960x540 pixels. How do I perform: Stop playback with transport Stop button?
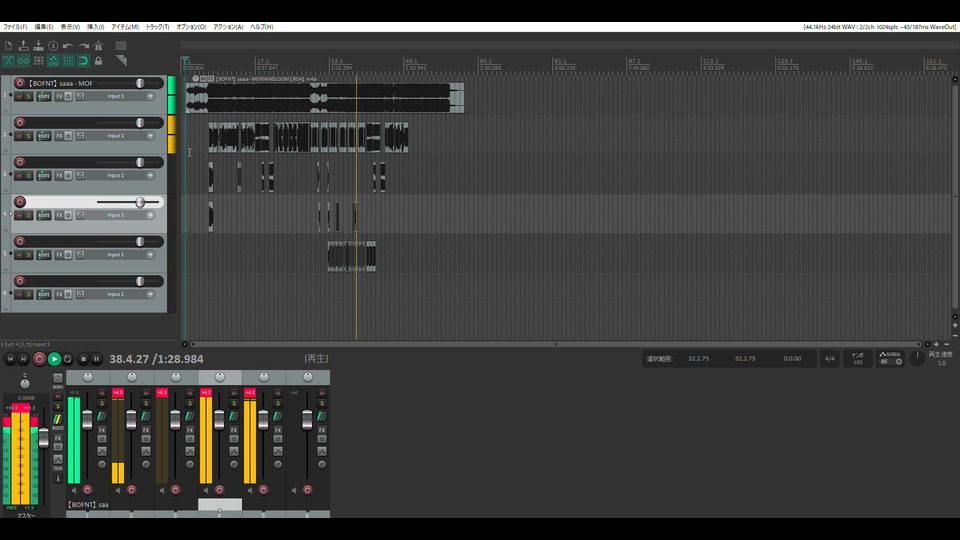pos(83,359)
